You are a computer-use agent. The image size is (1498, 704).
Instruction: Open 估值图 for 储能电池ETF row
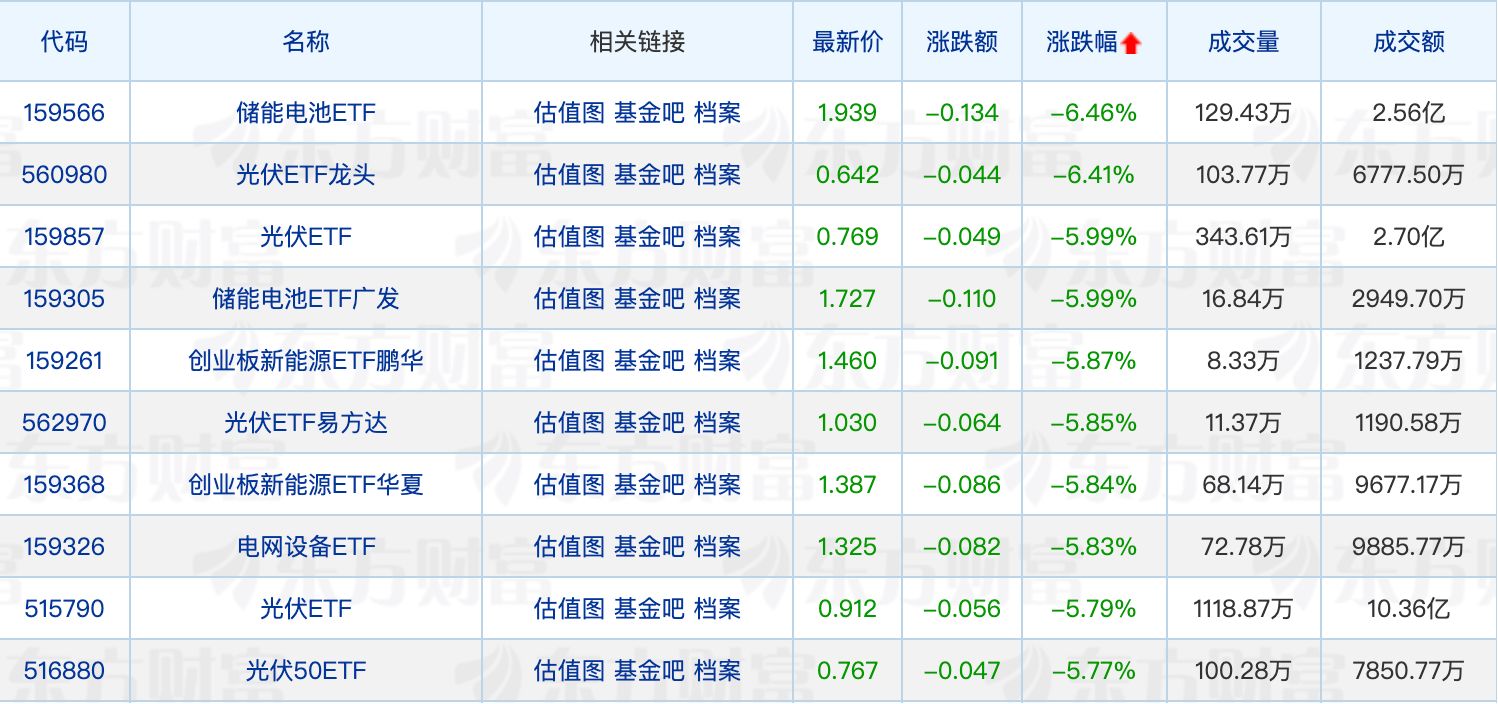pos(569,113)
